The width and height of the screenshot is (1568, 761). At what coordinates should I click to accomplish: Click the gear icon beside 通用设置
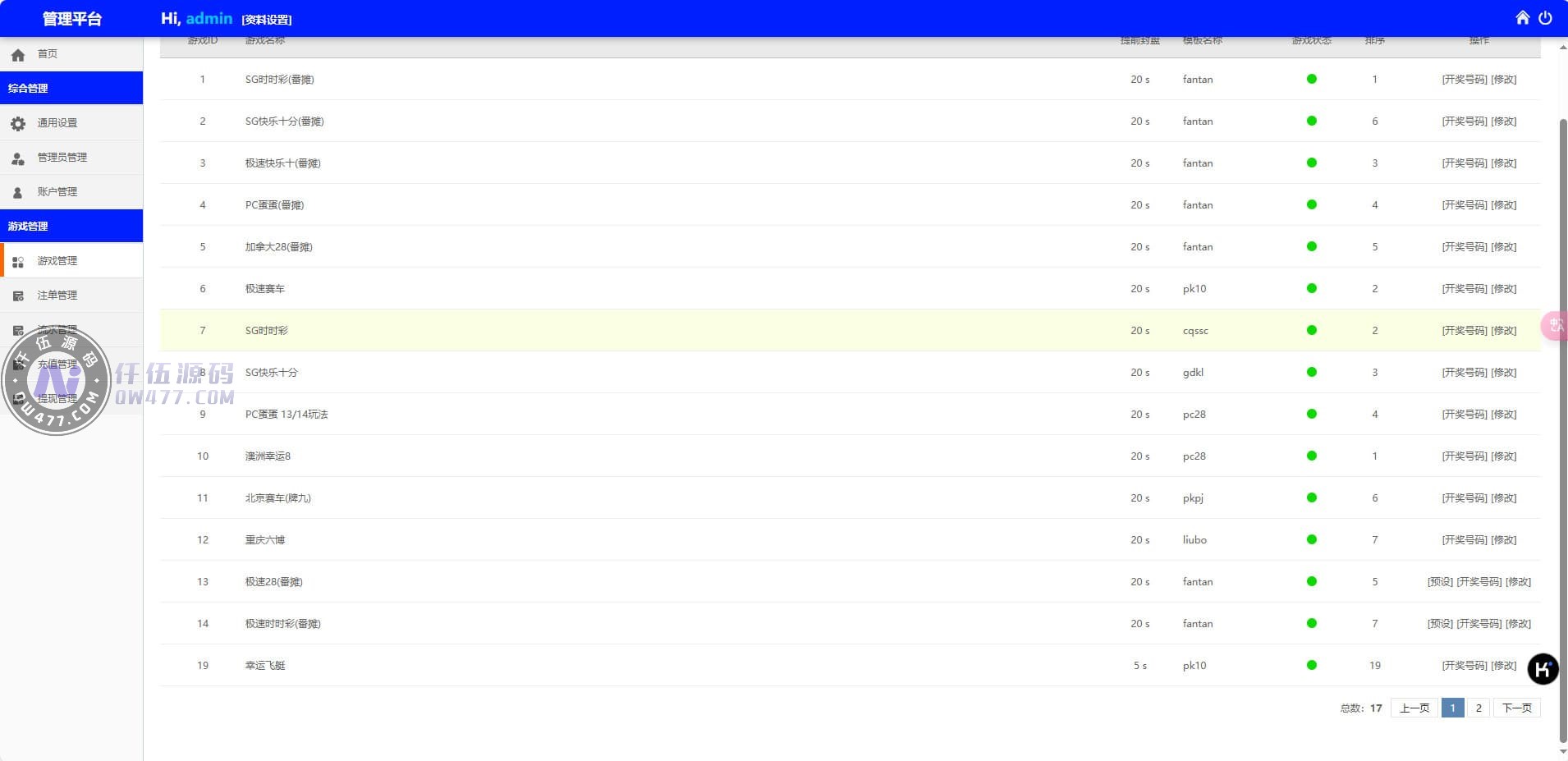18,123
